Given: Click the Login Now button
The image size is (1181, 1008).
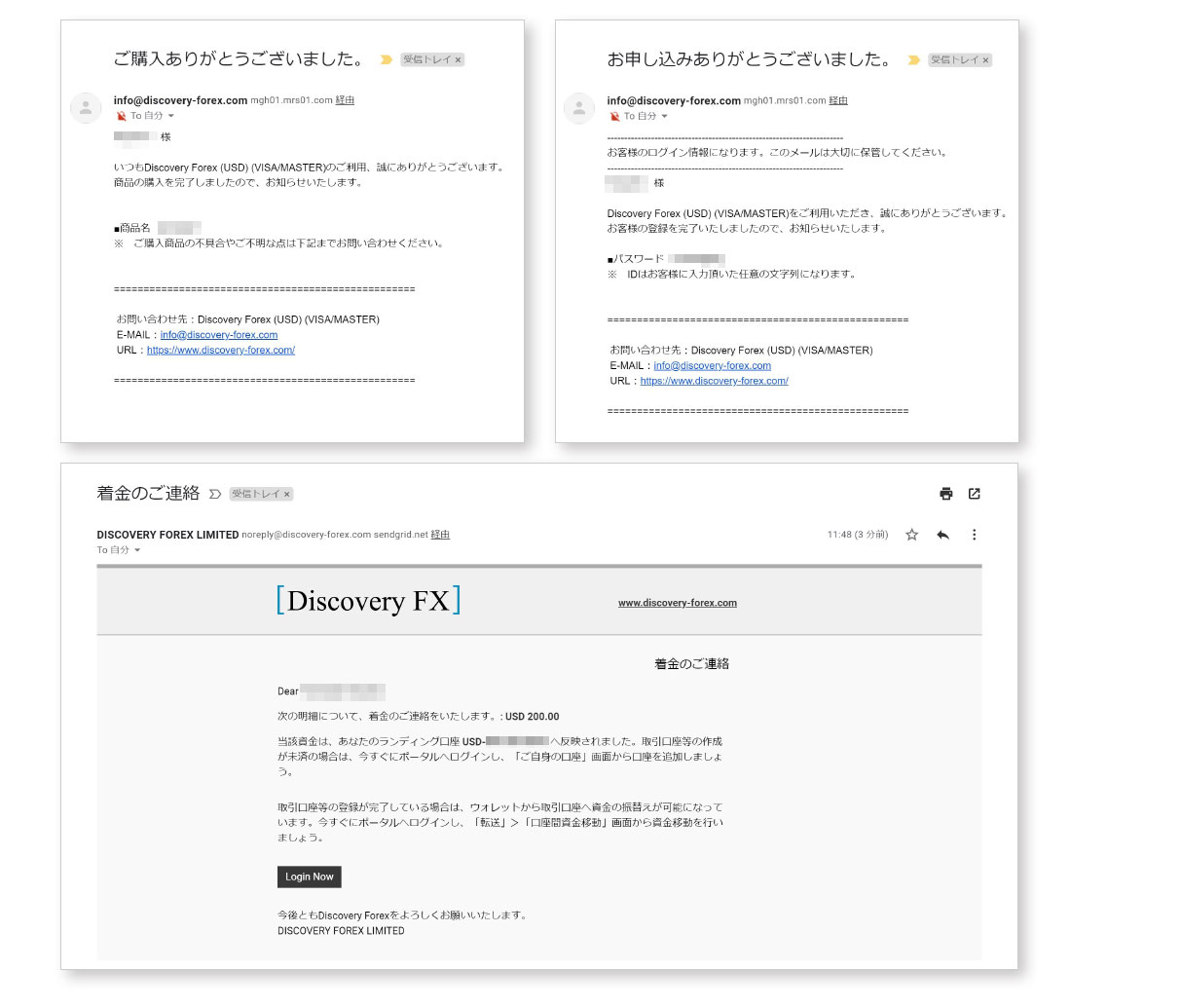Looking at the screenshot, I should click(310, 877).
